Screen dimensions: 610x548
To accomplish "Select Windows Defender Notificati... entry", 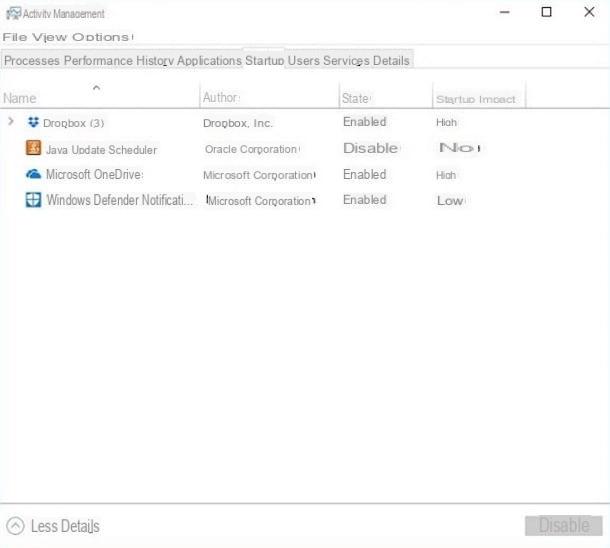I will (x=119, y=200).
